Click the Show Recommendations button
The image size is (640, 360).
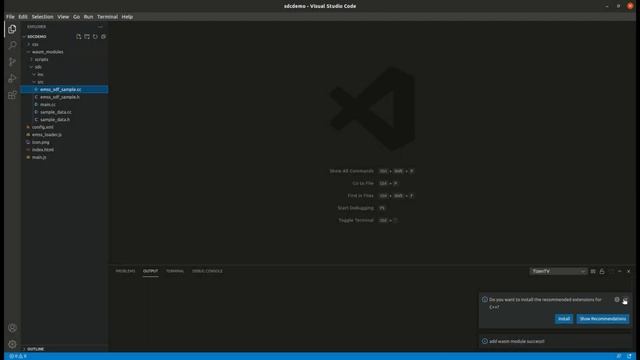[x=602, y=319]
